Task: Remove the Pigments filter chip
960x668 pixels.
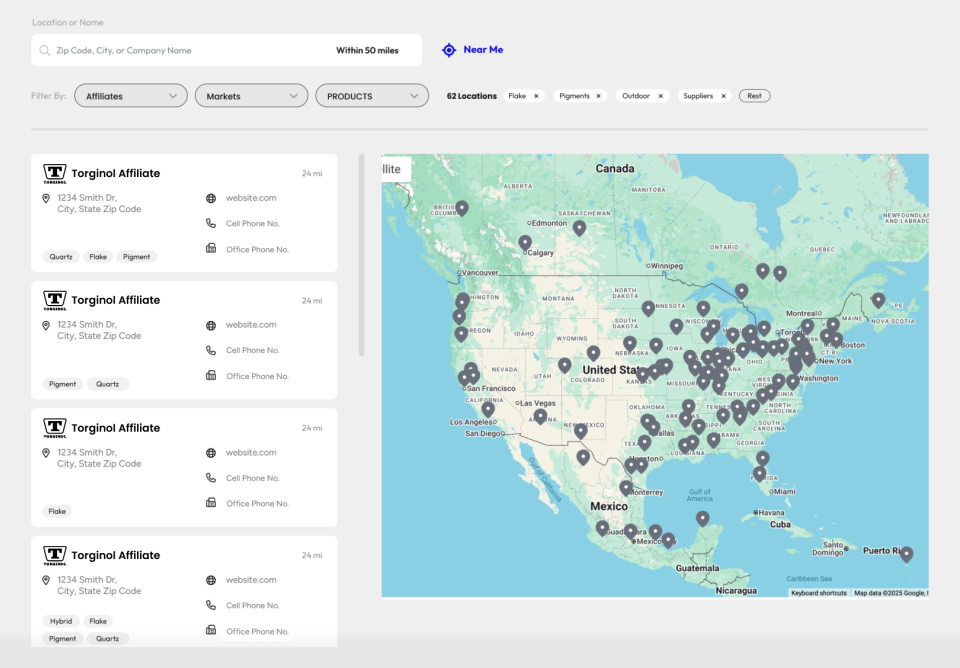Action: click(x=599, y=96)
